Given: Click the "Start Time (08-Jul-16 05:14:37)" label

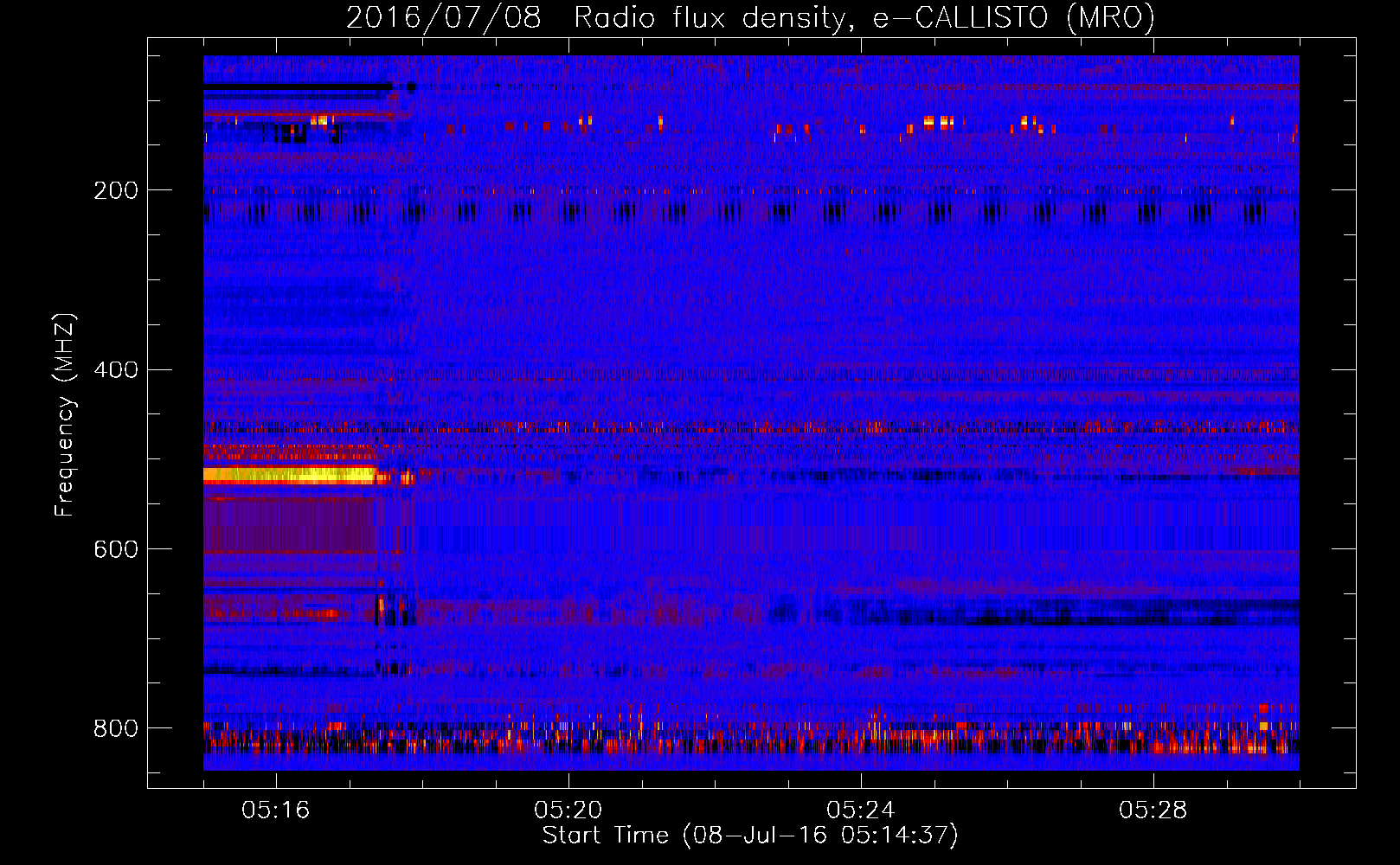Looking at the screenshot, I should [x=750, y=836].
